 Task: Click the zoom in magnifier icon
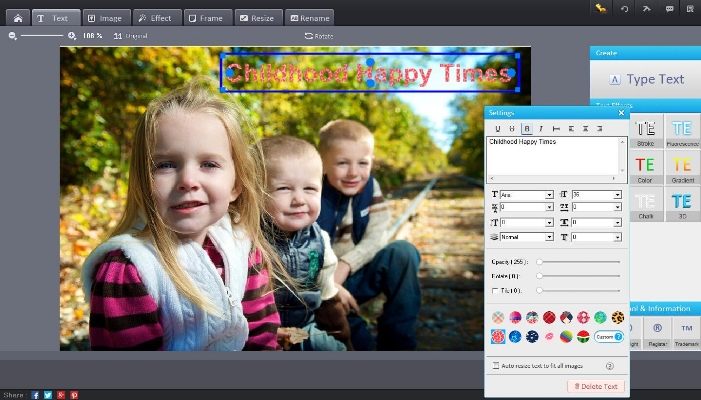72,36
